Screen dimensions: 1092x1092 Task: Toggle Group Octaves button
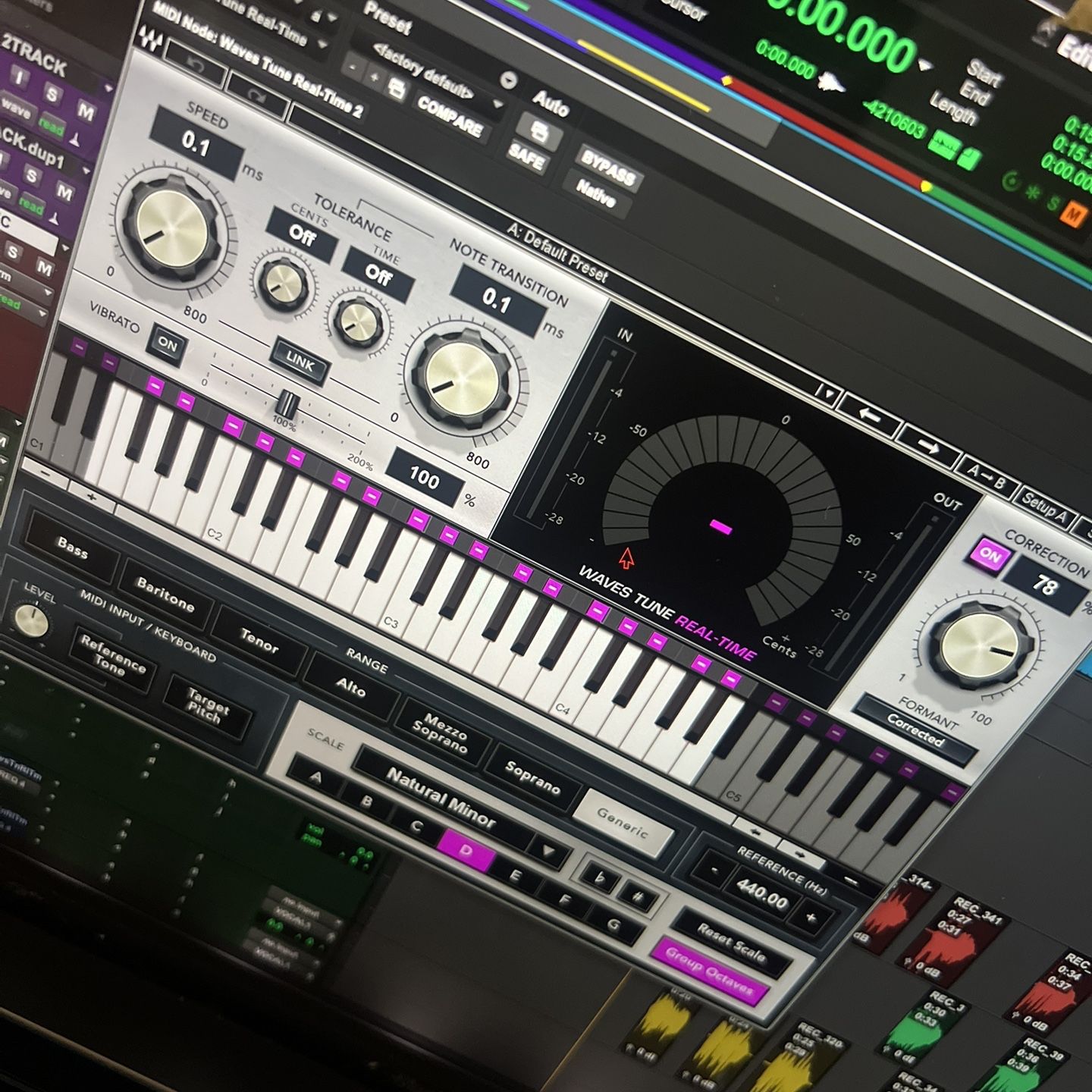tap(710, 971)
